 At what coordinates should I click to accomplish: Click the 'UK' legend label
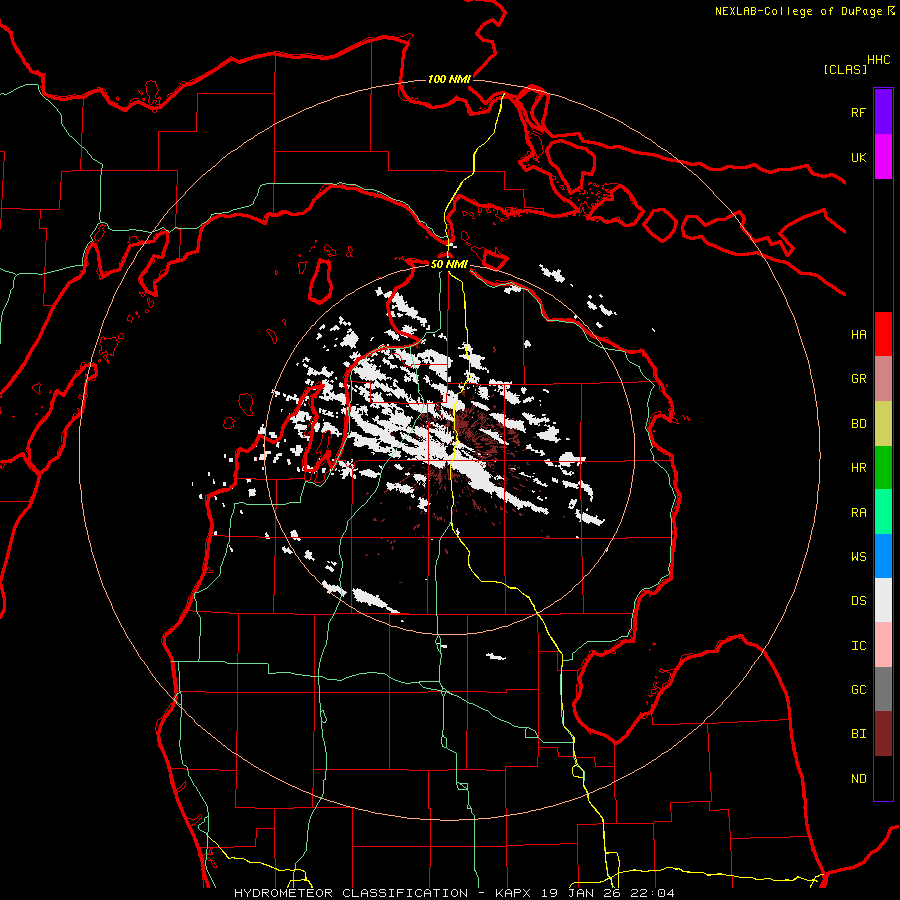[x=858, y=157]
